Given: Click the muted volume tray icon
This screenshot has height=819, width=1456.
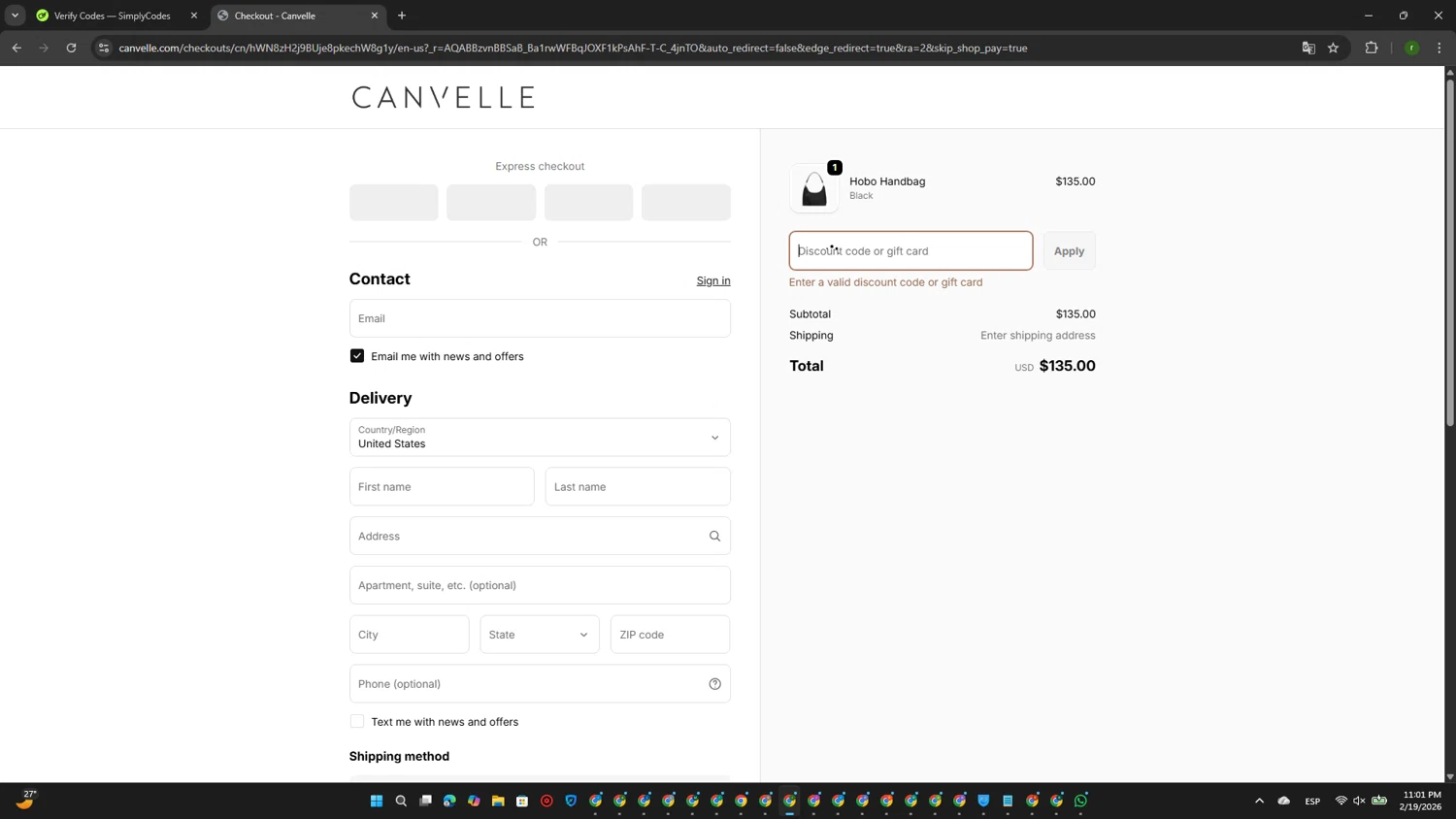Looking at the screenshot, I should coord(1359,801).
